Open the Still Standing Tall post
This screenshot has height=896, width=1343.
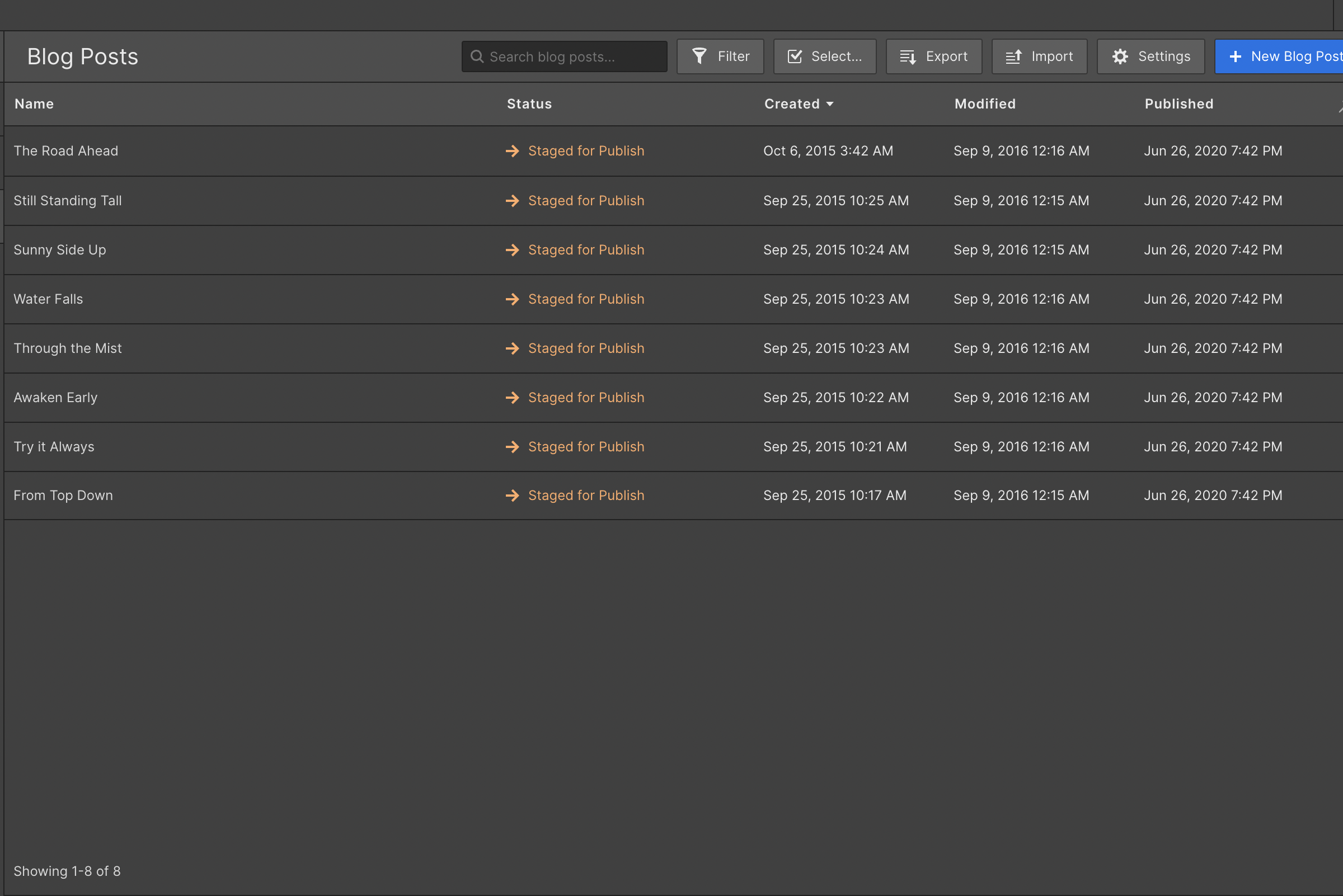tap(68, 201)
